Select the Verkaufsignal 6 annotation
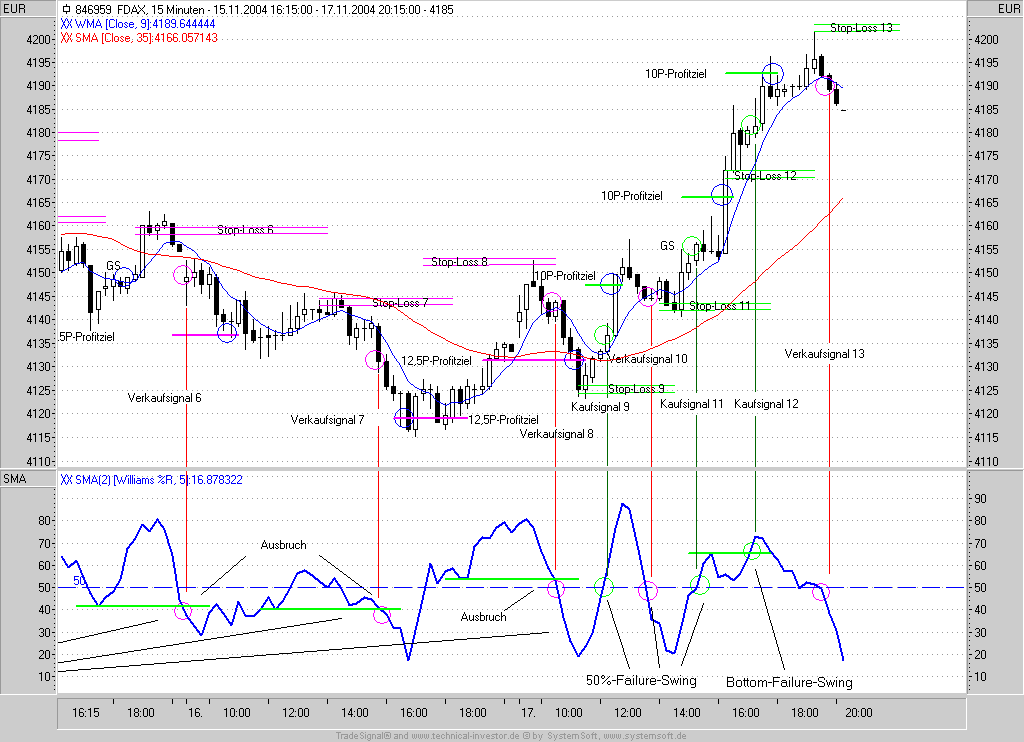Image resolution: width=1024 pixels, height=742 pixels. pos(165,398)
